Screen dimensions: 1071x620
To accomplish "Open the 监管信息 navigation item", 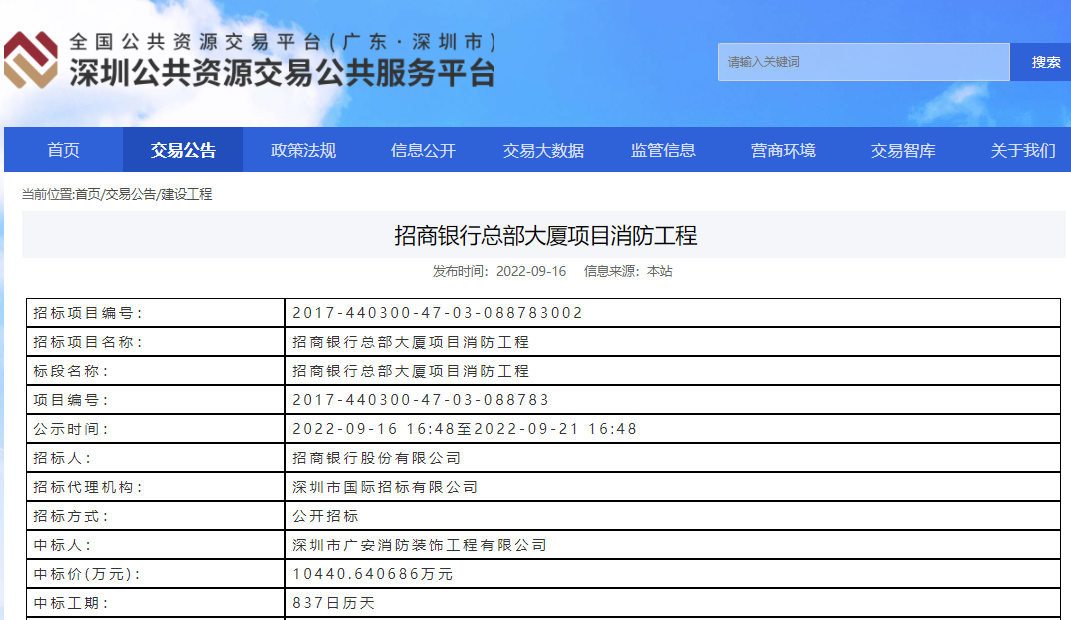I will [663, 150].
